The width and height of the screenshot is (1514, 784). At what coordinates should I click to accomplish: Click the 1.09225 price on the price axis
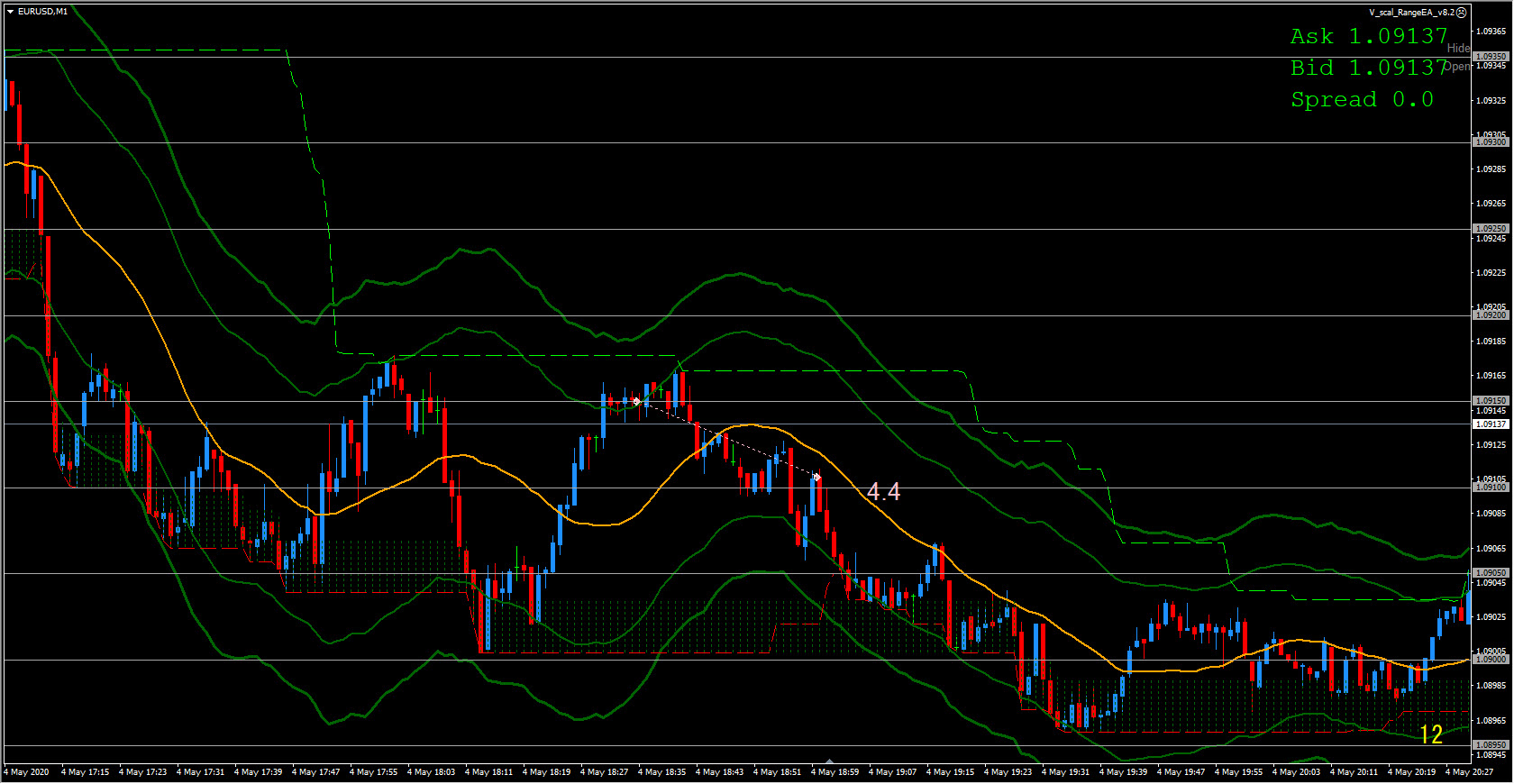1491,273
